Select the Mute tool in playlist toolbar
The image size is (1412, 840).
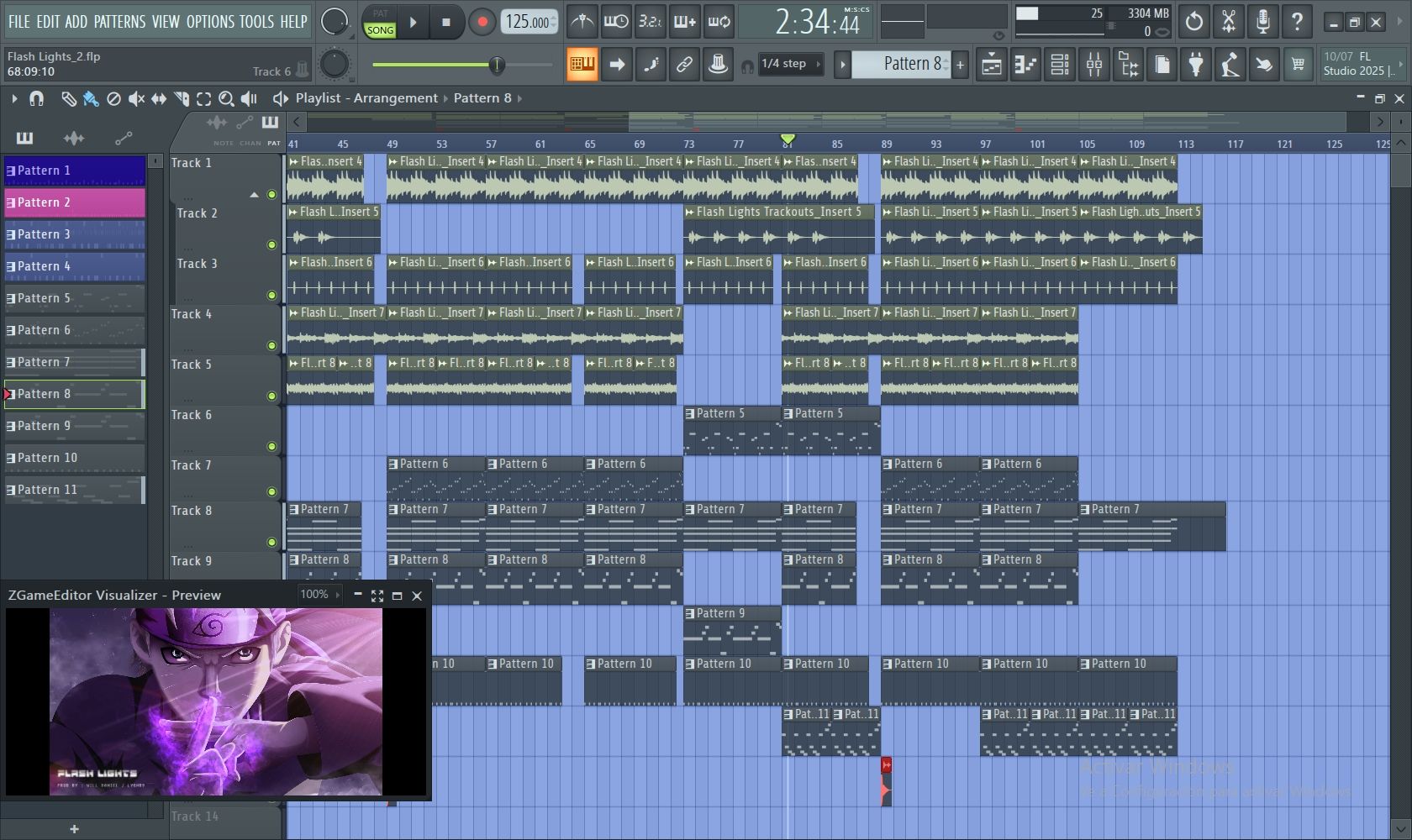click(136, 99)
